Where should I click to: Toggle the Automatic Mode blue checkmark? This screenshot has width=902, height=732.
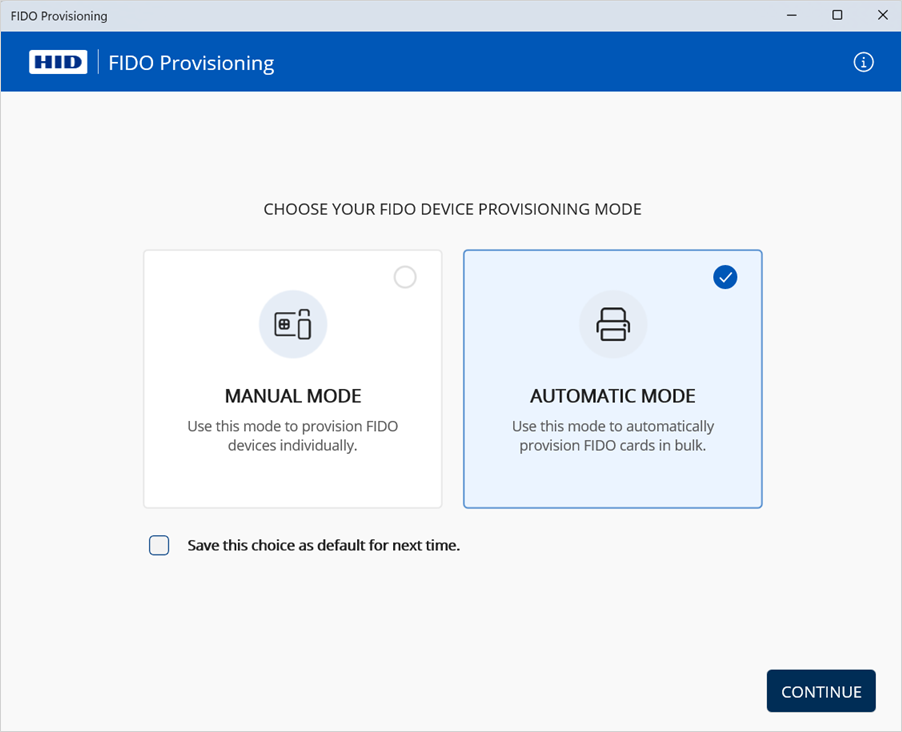tap(725, 277)
